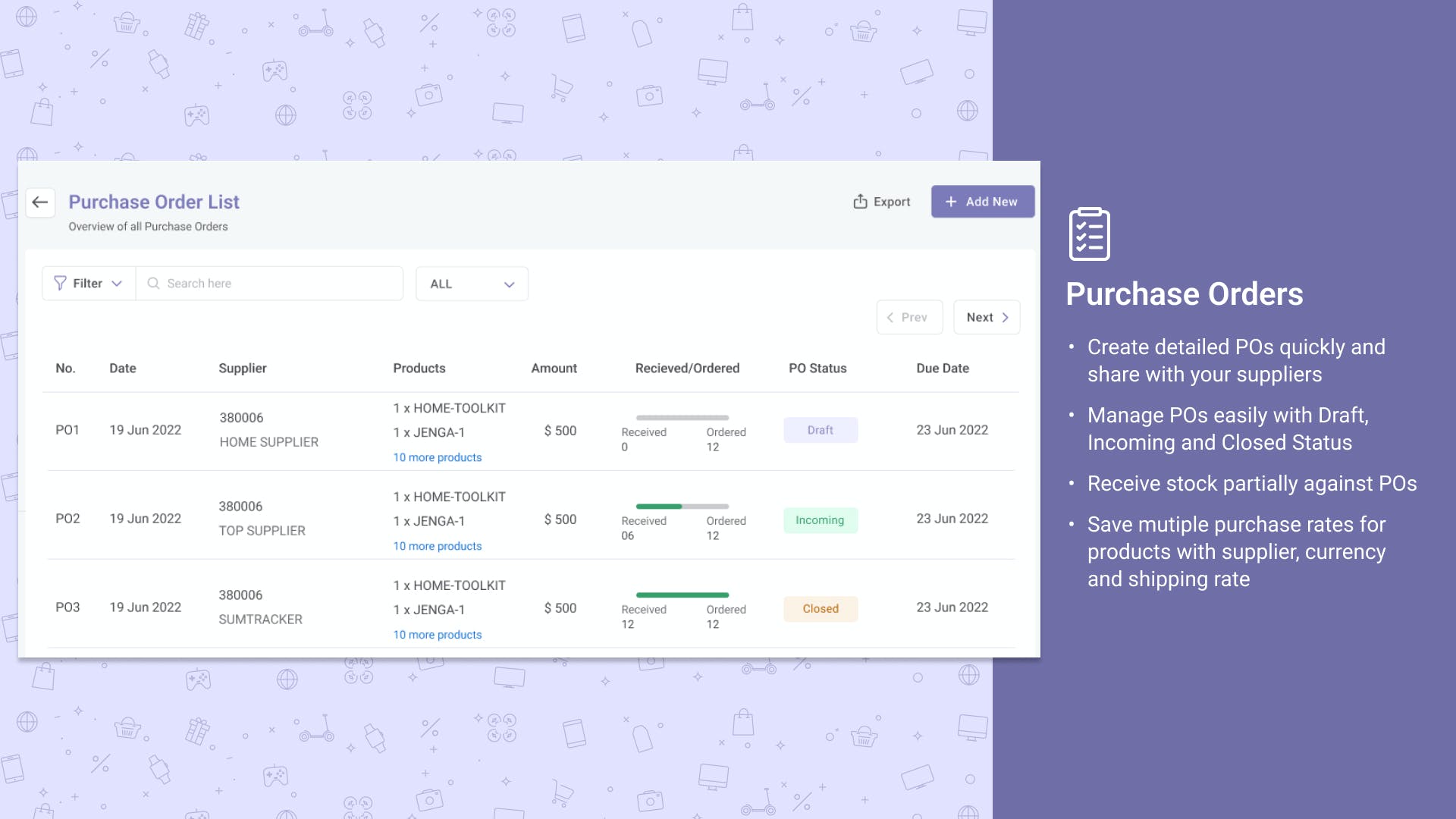This screenshot has width=1456, height=819.
Task: Click the Purchase Orders clipboard checklist icon
Action: tap(1089, 234)
